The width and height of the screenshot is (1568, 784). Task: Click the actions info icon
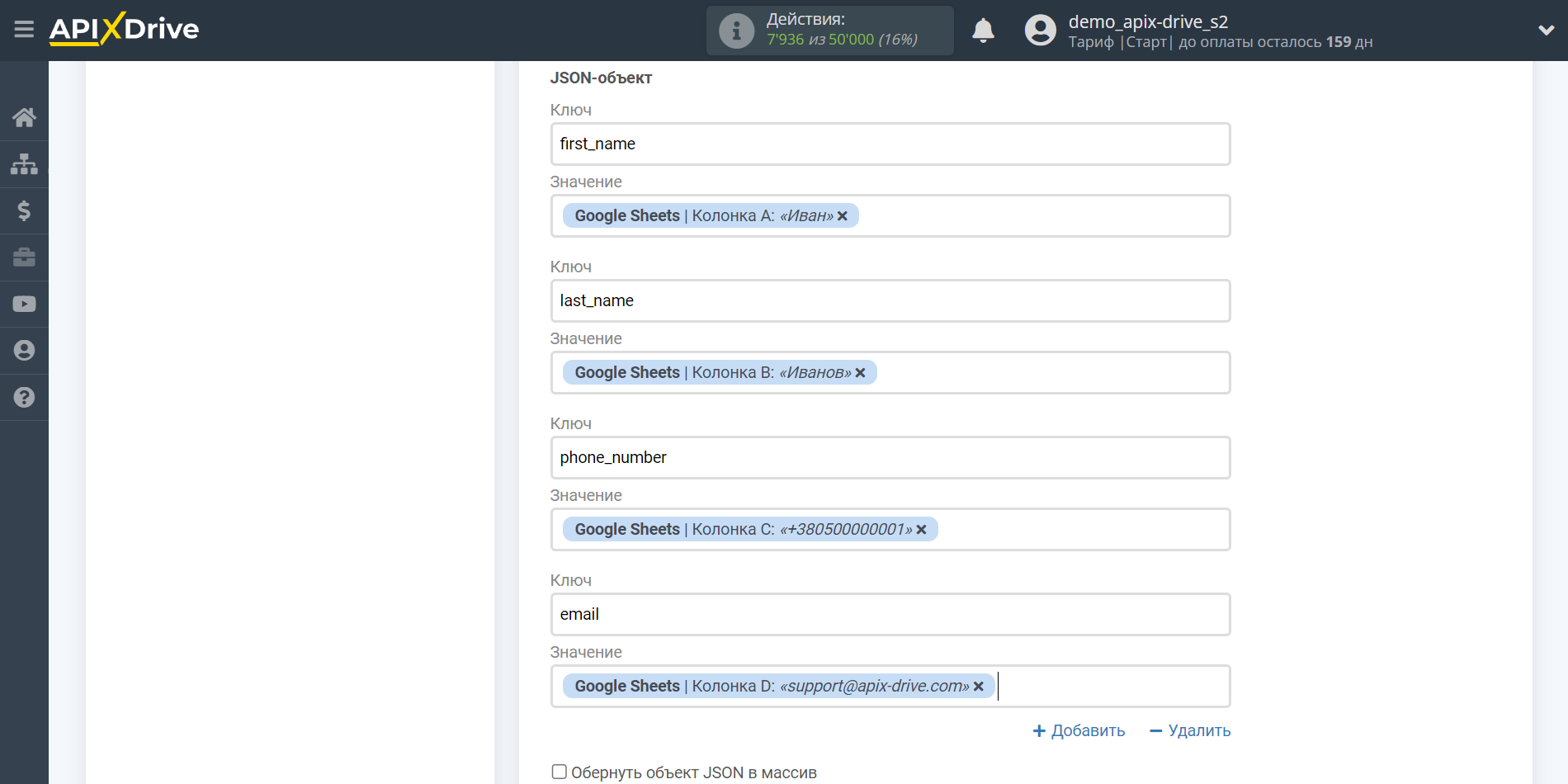tap(736, 31)
